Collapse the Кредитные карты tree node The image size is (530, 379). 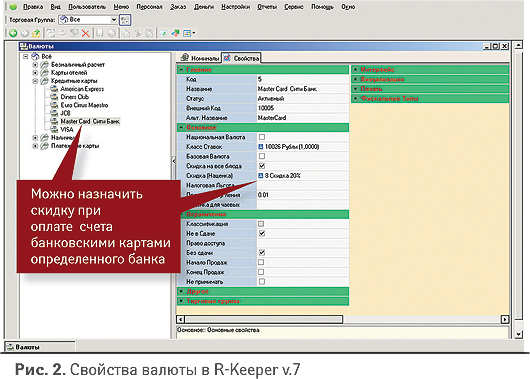pyautogui.click(x=35, y=81)
